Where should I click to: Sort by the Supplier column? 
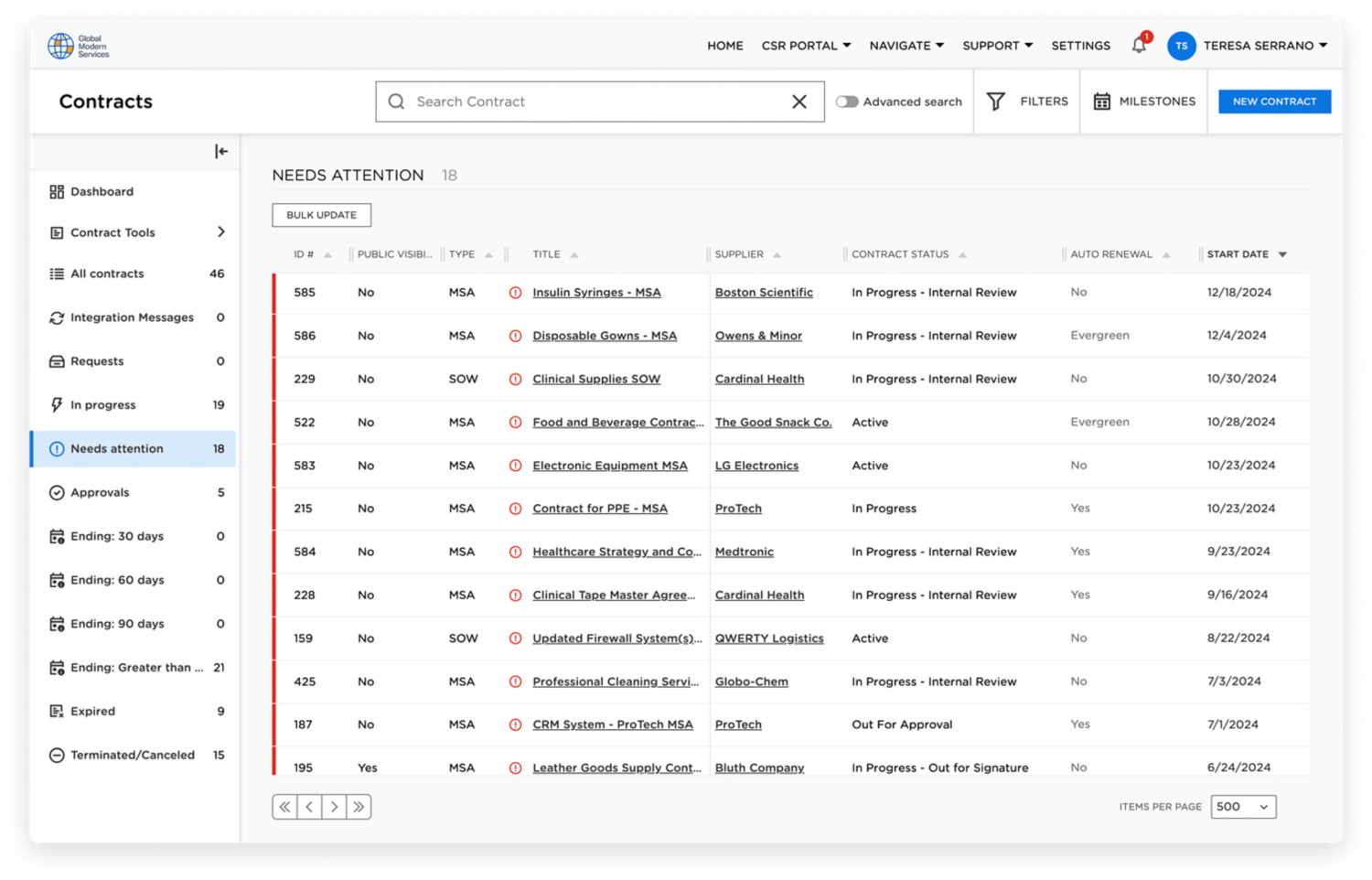pos(748,254)
